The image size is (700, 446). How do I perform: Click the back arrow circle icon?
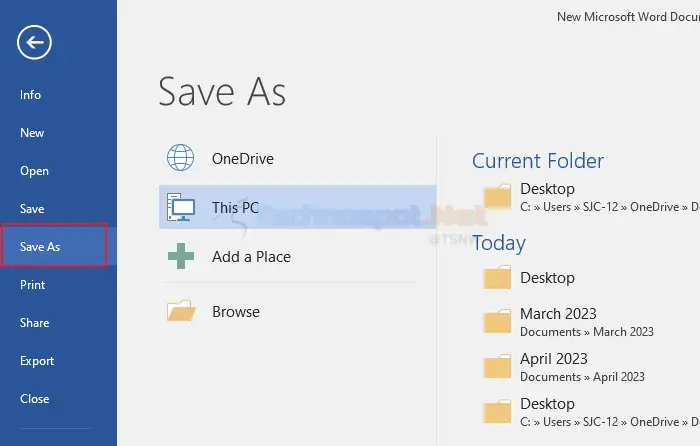(x=34, y=42)
